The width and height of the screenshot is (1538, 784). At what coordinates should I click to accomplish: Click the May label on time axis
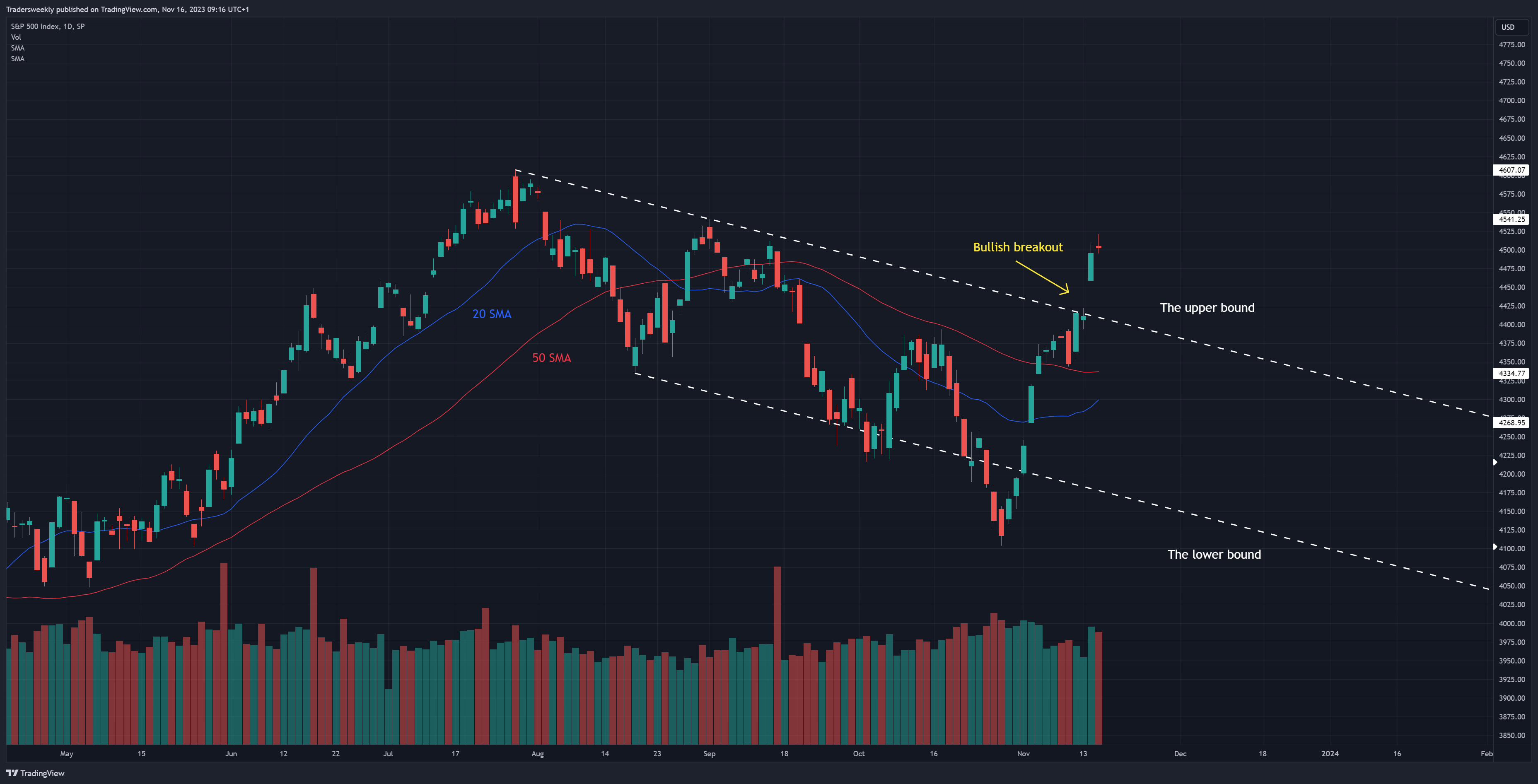[67, 753]
